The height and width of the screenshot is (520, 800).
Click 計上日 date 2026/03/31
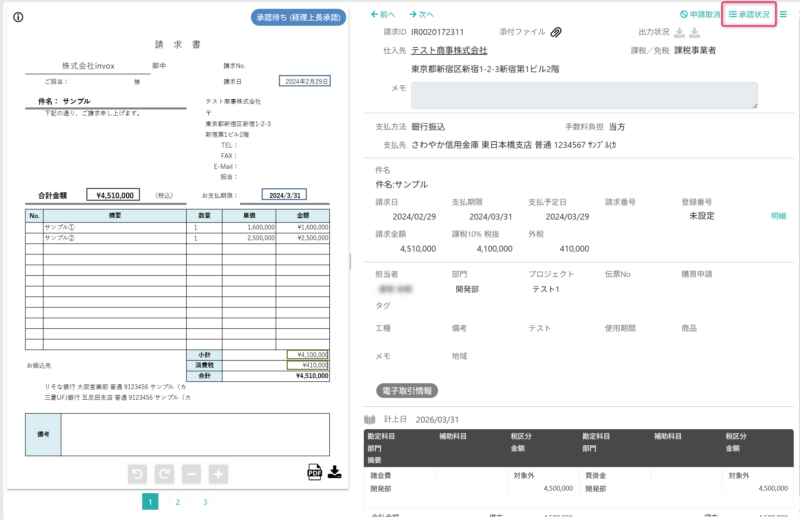tap(437, 419)
